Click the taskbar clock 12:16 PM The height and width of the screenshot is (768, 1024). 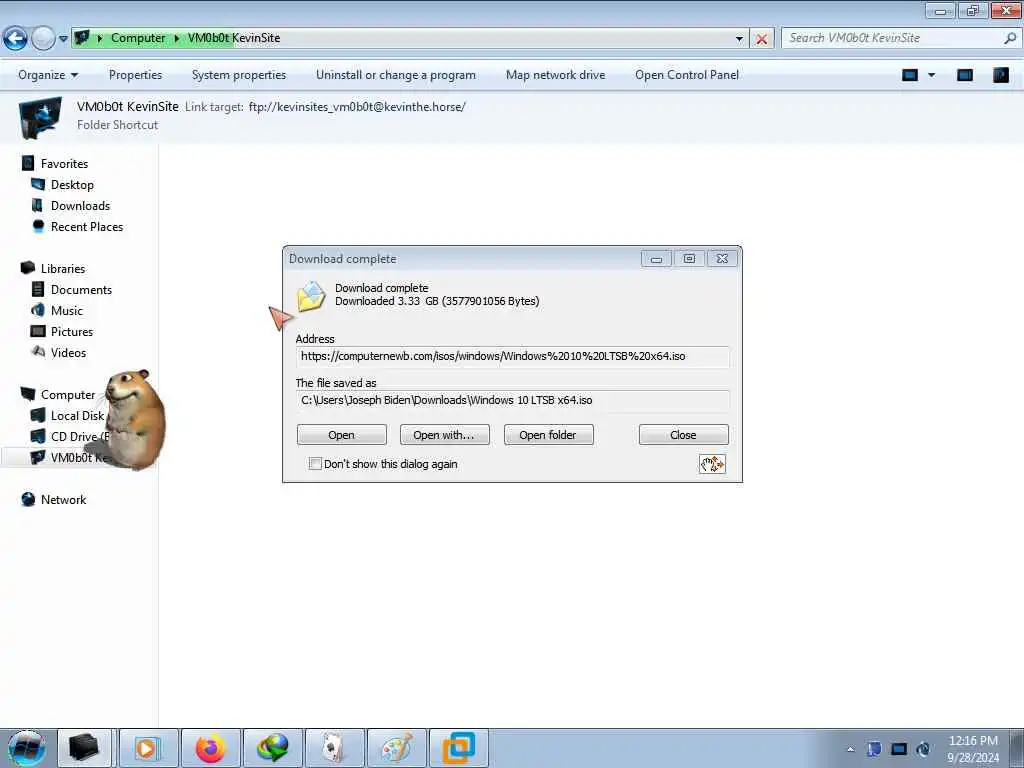(x=973, y=741)
